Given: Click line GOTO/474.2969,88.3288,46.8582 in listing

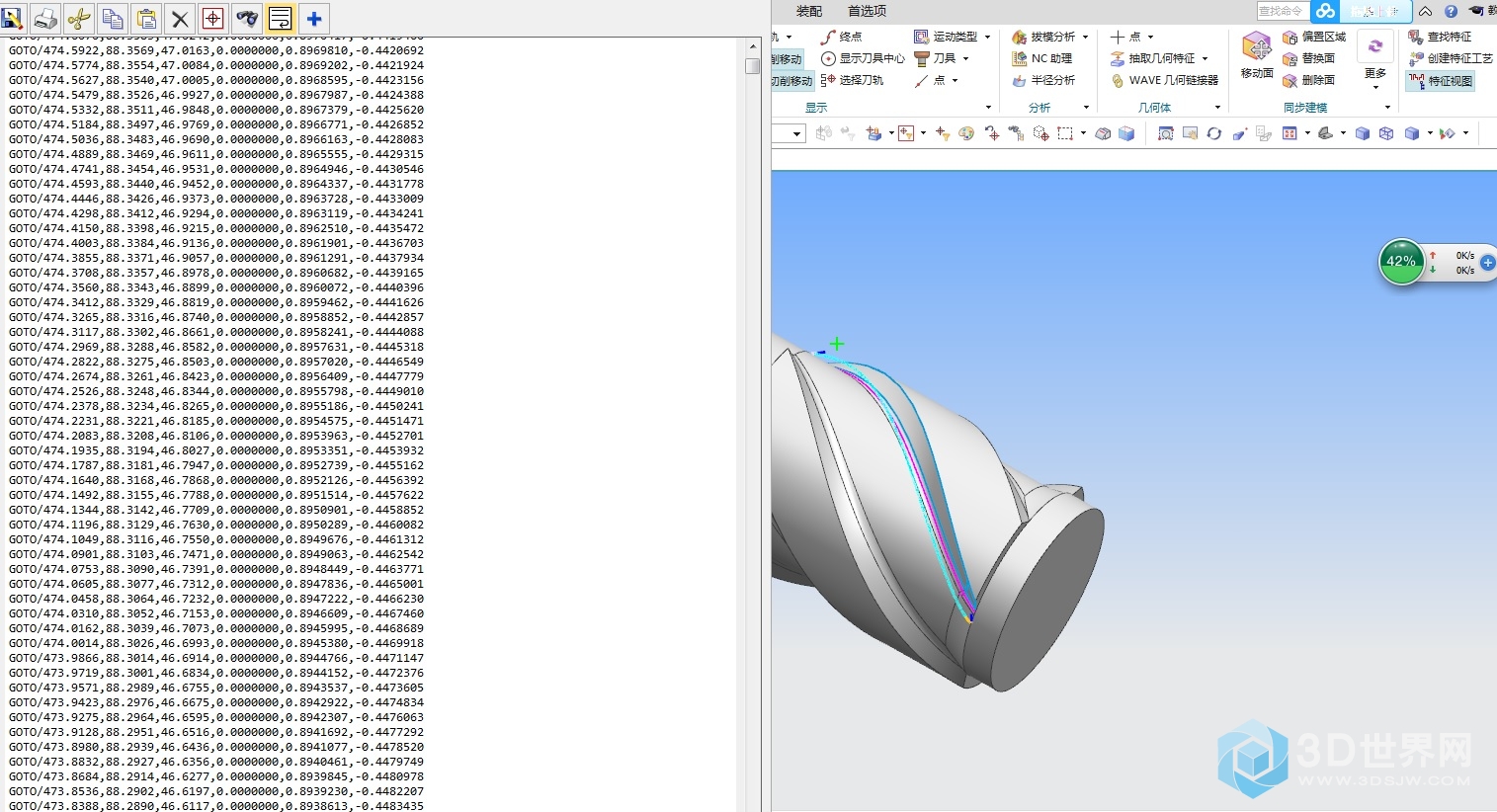Looking at the screenshot, I should point(216,347).
